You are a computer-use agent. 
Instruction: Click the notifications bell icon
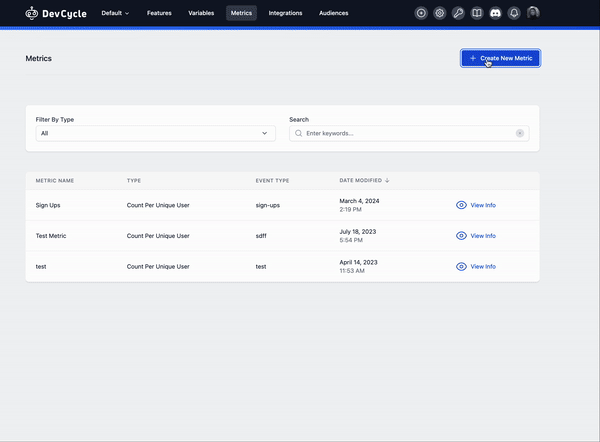[514, 13]
